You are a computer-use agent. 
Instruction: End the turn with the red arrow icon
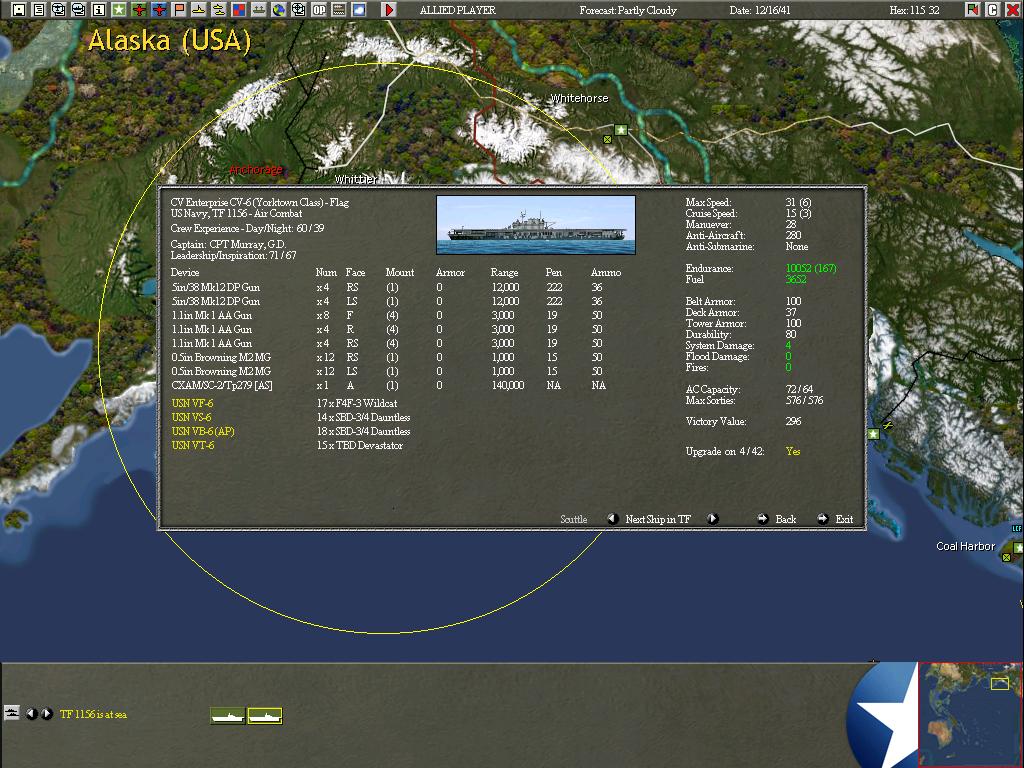(389, 11)
